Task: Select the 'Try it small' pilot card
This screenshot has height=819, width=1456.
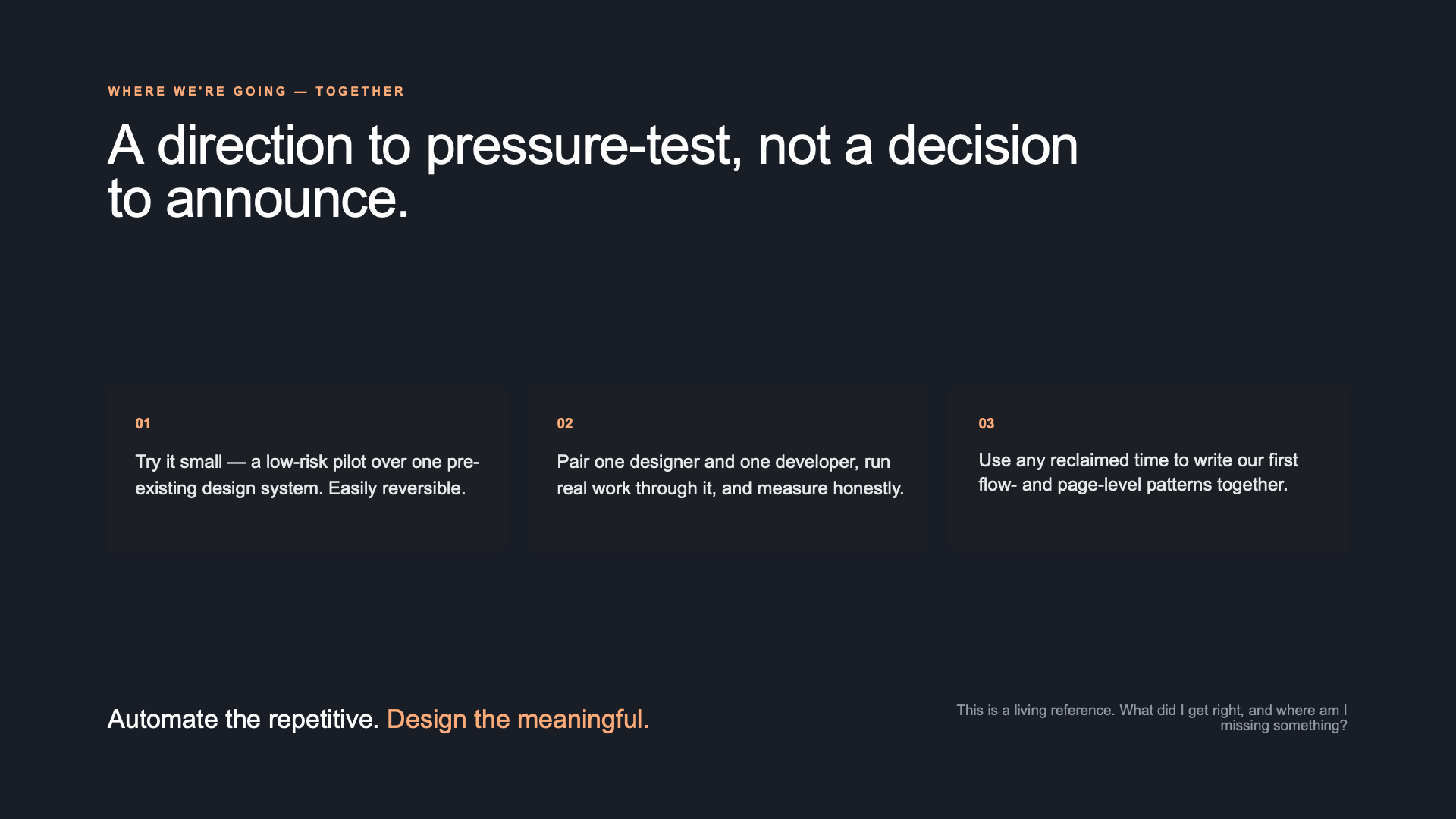Action: click(306, 468)
